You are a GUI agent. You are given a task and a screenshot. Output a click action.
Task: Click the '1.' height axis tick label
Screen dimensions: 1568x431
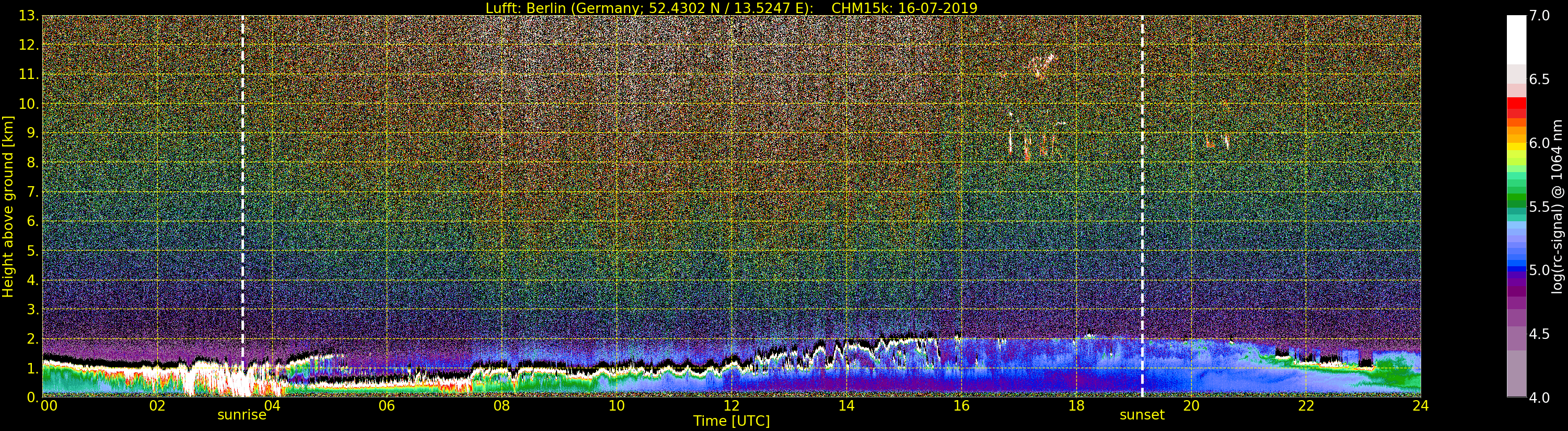(33, 368)
